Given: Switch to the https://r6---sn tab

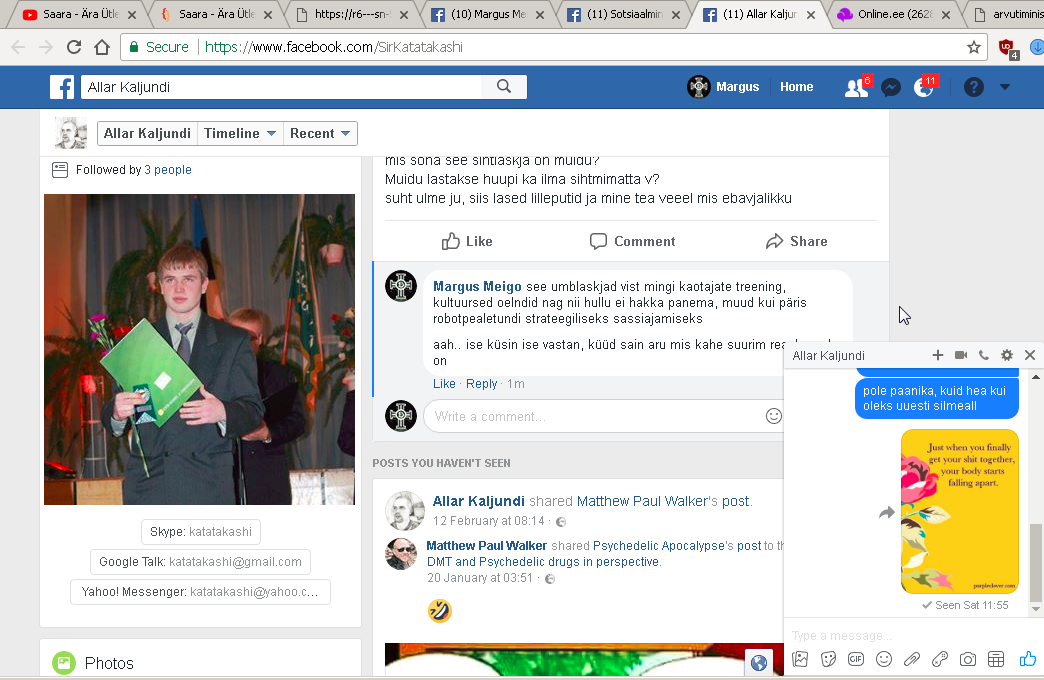Looking at the screenshot, I should point(352,14).
